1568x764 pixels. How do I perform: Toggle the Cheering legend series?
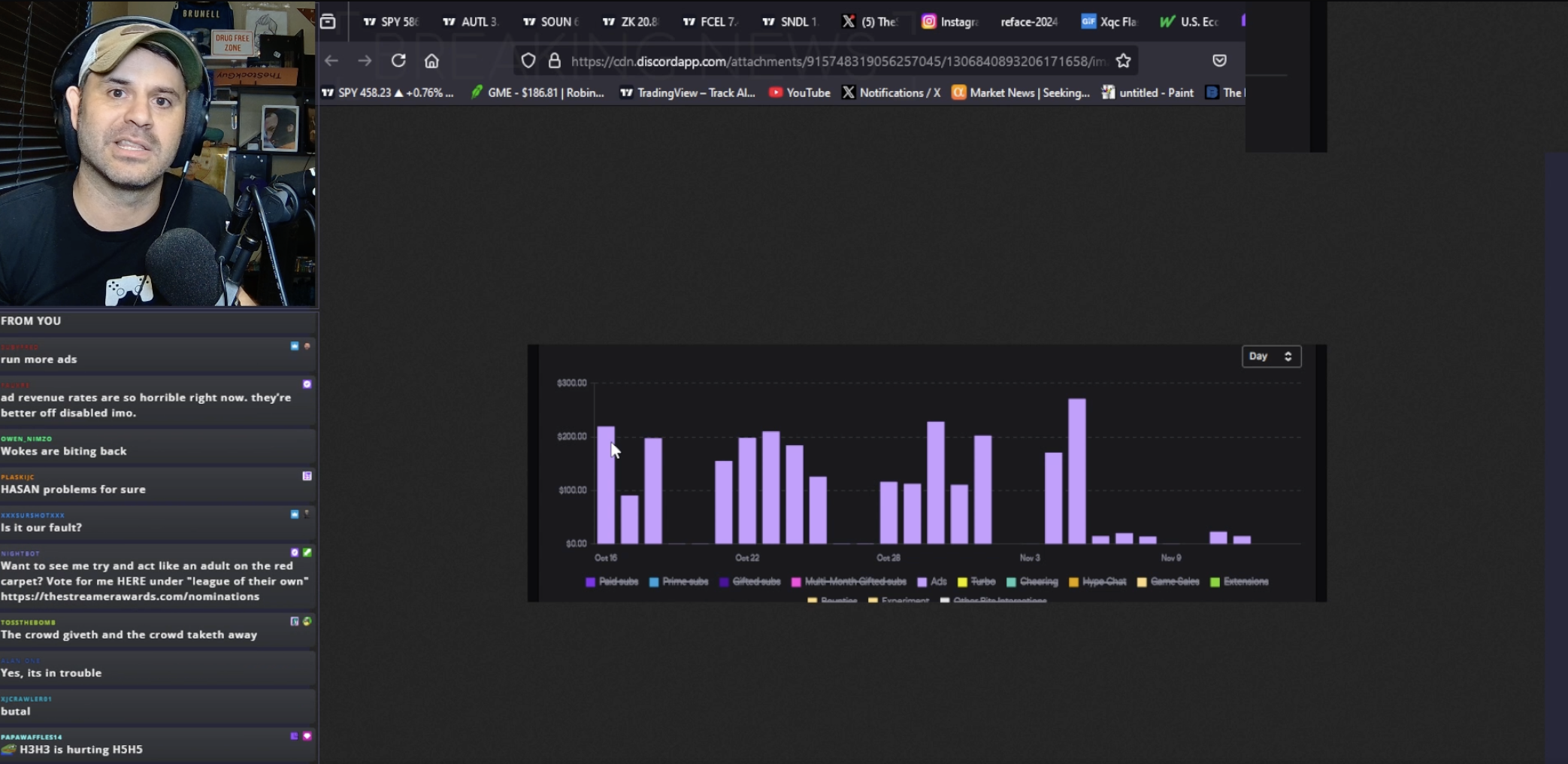(1032, 581)
